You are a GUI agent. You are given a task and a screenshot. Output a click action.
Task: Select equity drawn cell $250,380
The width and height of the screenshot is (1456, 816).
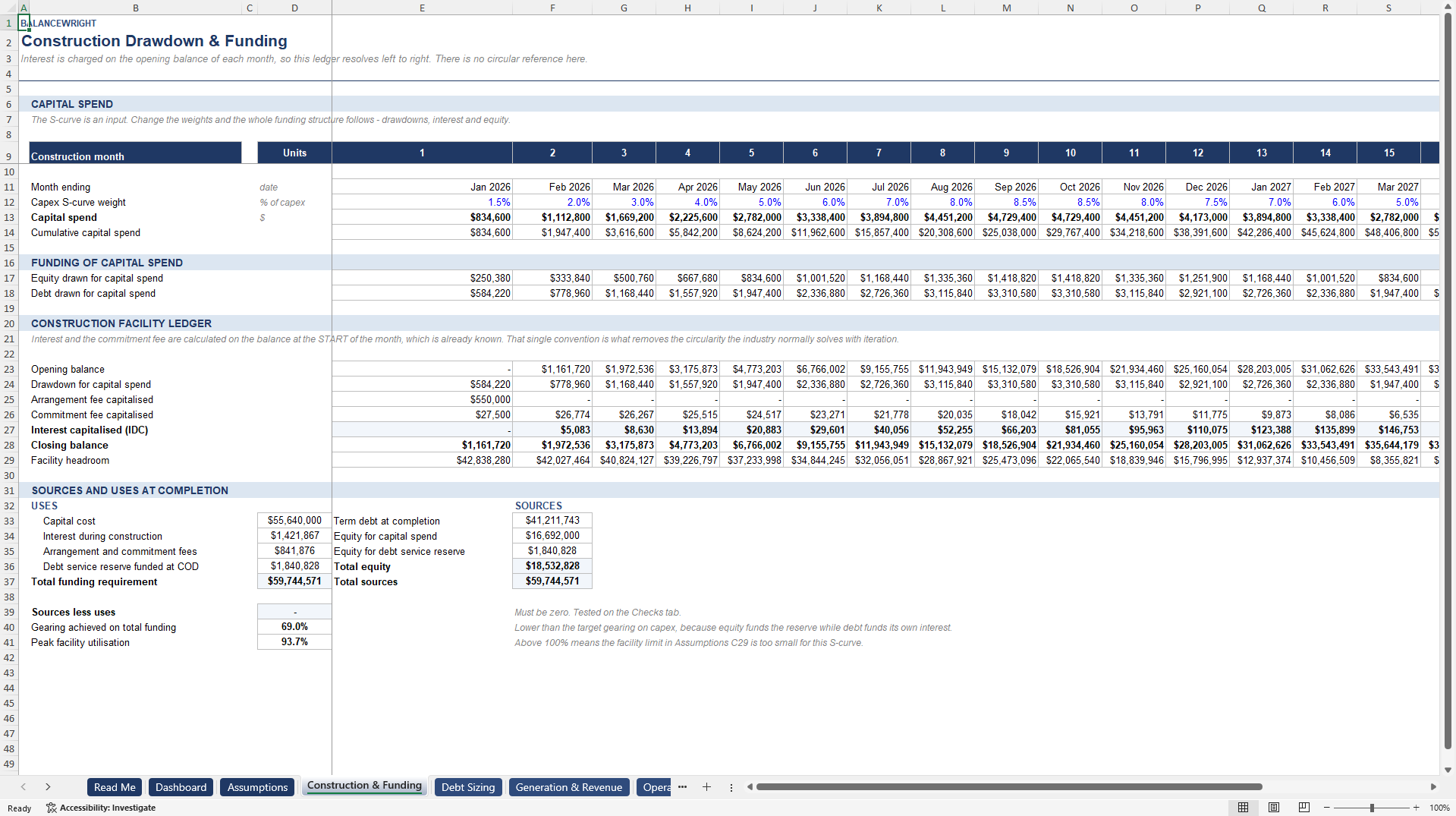pos(422,278)
